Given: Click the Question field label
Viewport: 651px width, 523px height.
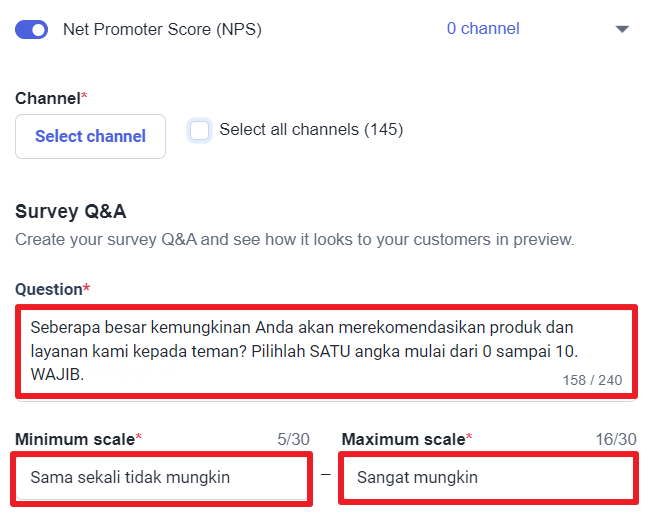Looking at the screenshot, I should click(x=49, y=289).
